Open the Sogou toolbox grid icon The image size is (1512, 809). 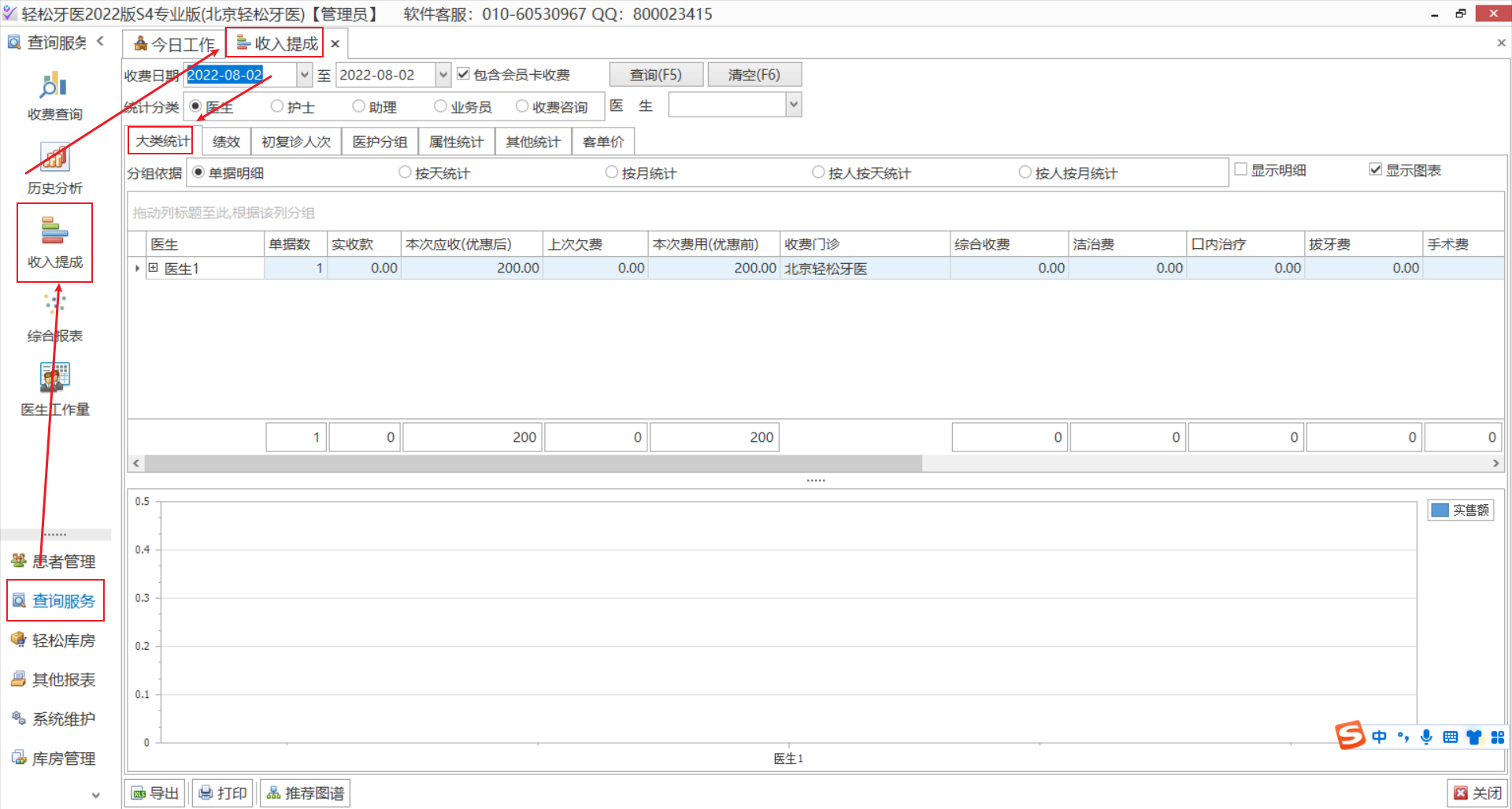click(1497, 737)
